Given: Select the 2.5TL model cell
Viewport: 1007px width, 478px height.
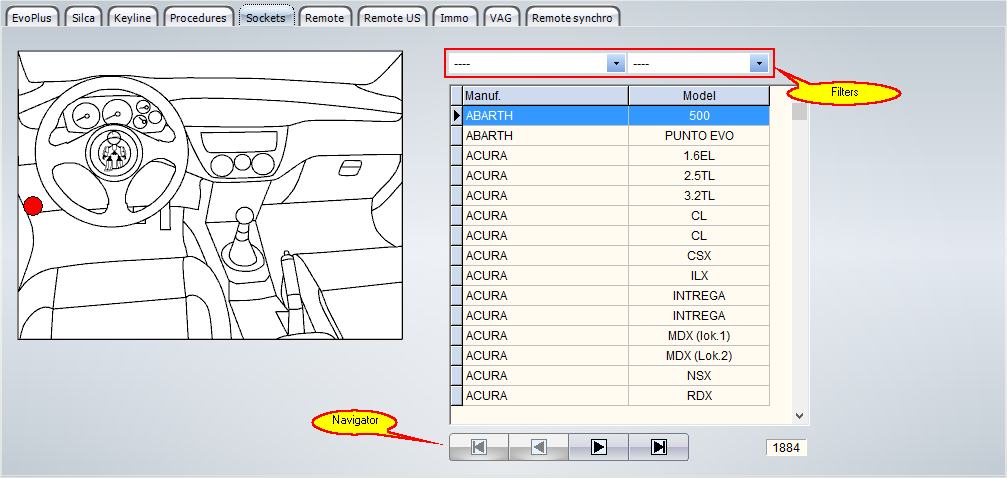Looking at the screenshot, I should coord(699,175).
